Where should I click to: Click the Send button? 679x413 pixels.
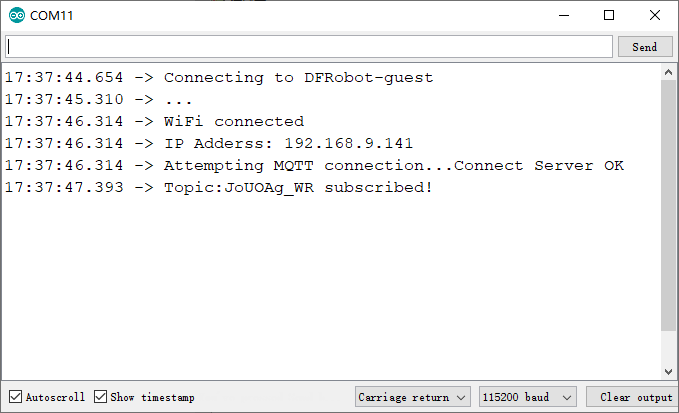[645, 47]
